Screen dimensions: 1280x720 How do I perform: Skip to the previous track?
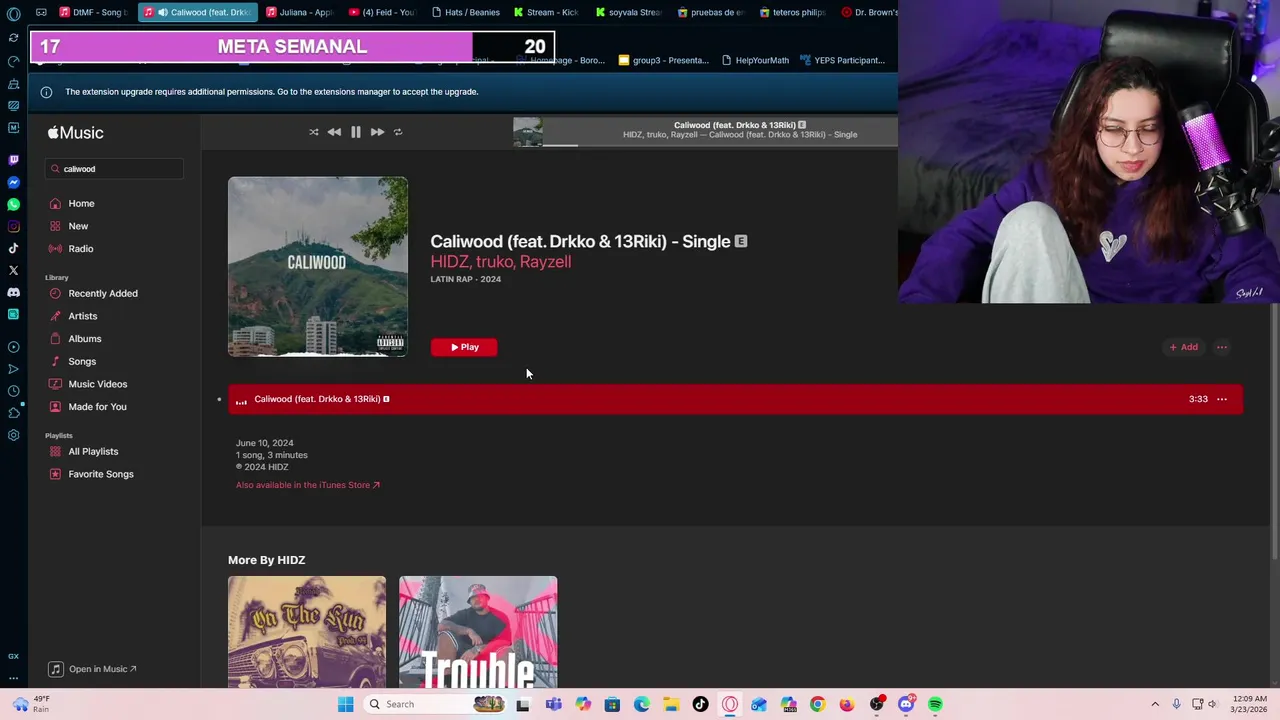point(334,132)
